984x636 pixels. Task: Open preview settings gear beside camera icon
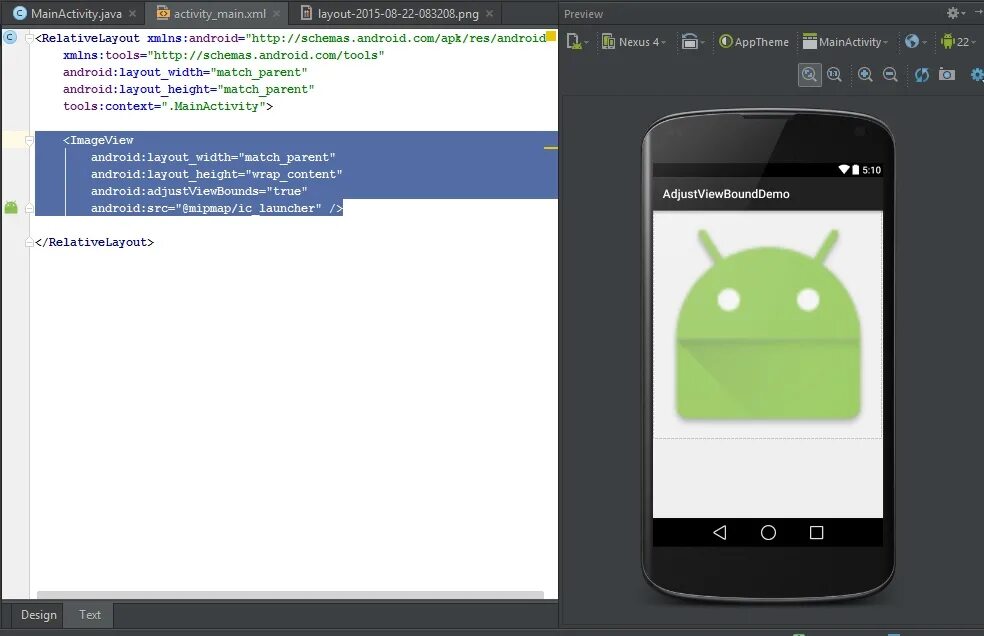(x=977, y=75)
